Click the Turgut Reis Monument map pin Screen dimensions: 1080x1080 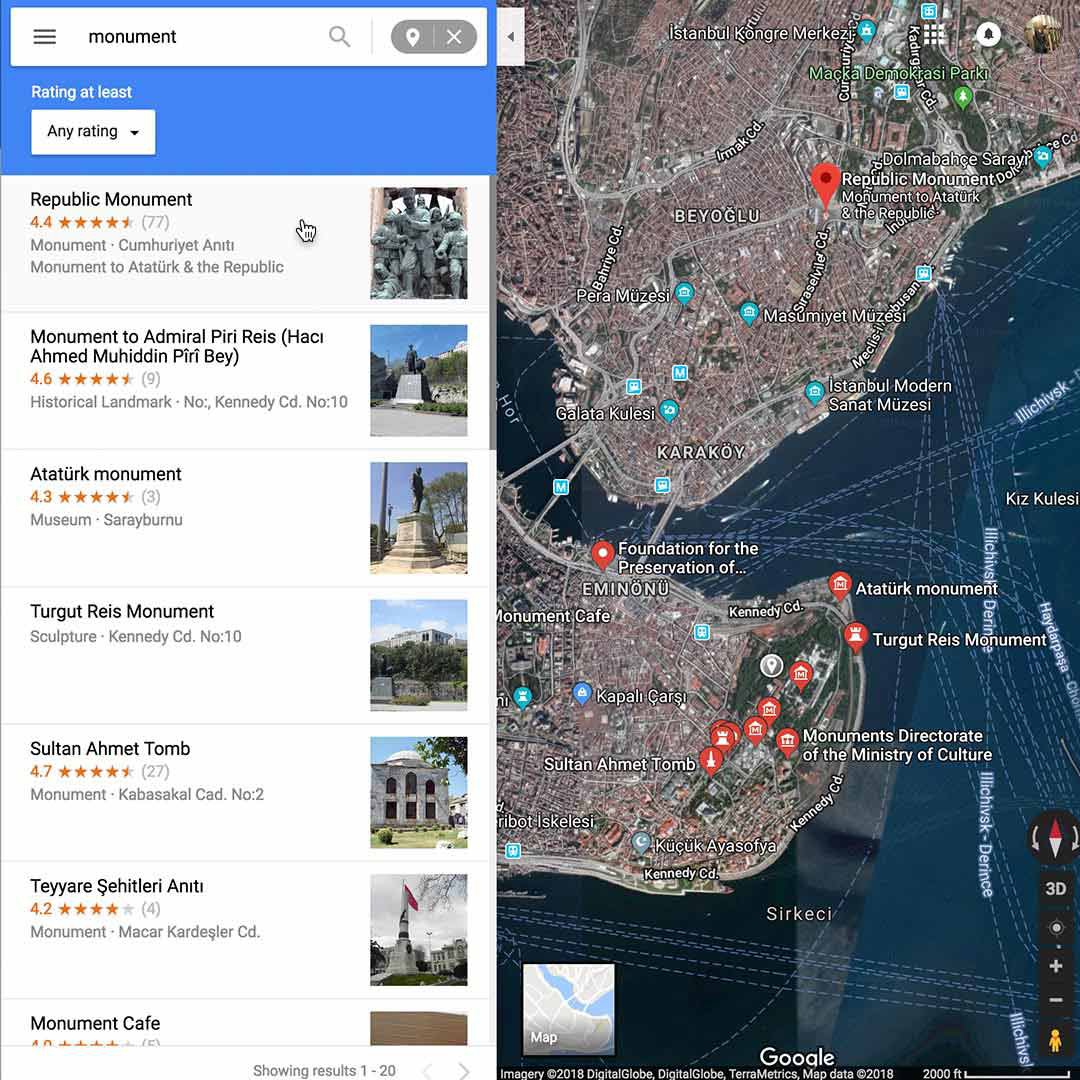pos(855,638)
